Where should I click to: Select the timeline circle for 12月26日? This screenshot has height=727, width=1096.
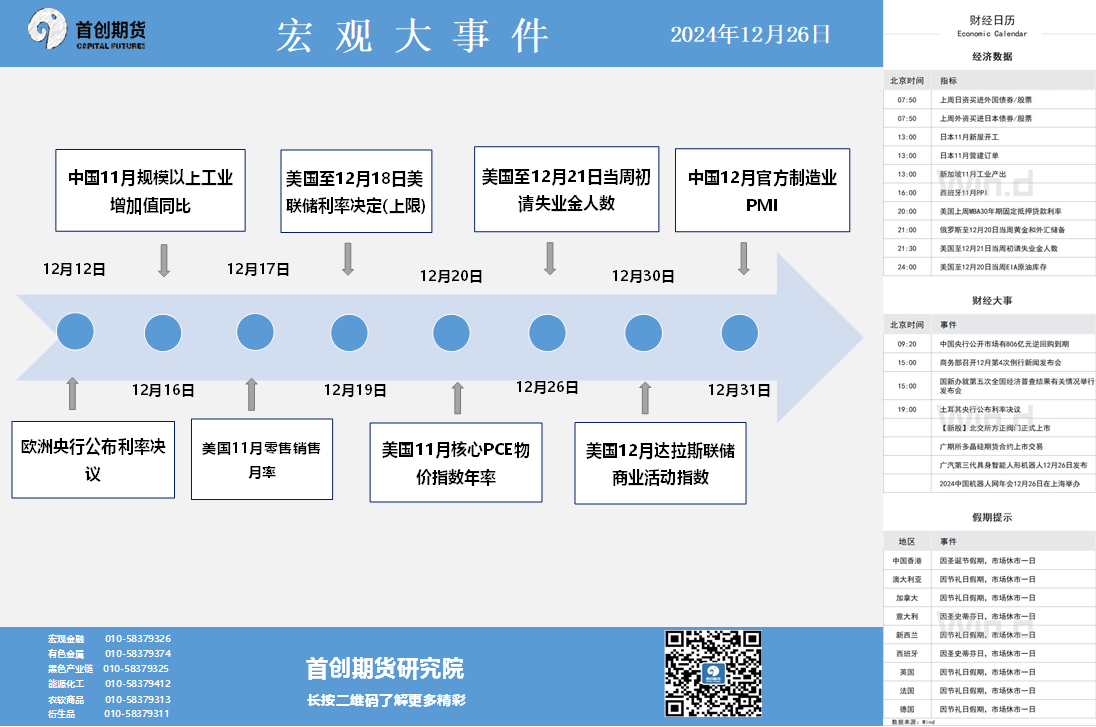[x=547, y=333]
